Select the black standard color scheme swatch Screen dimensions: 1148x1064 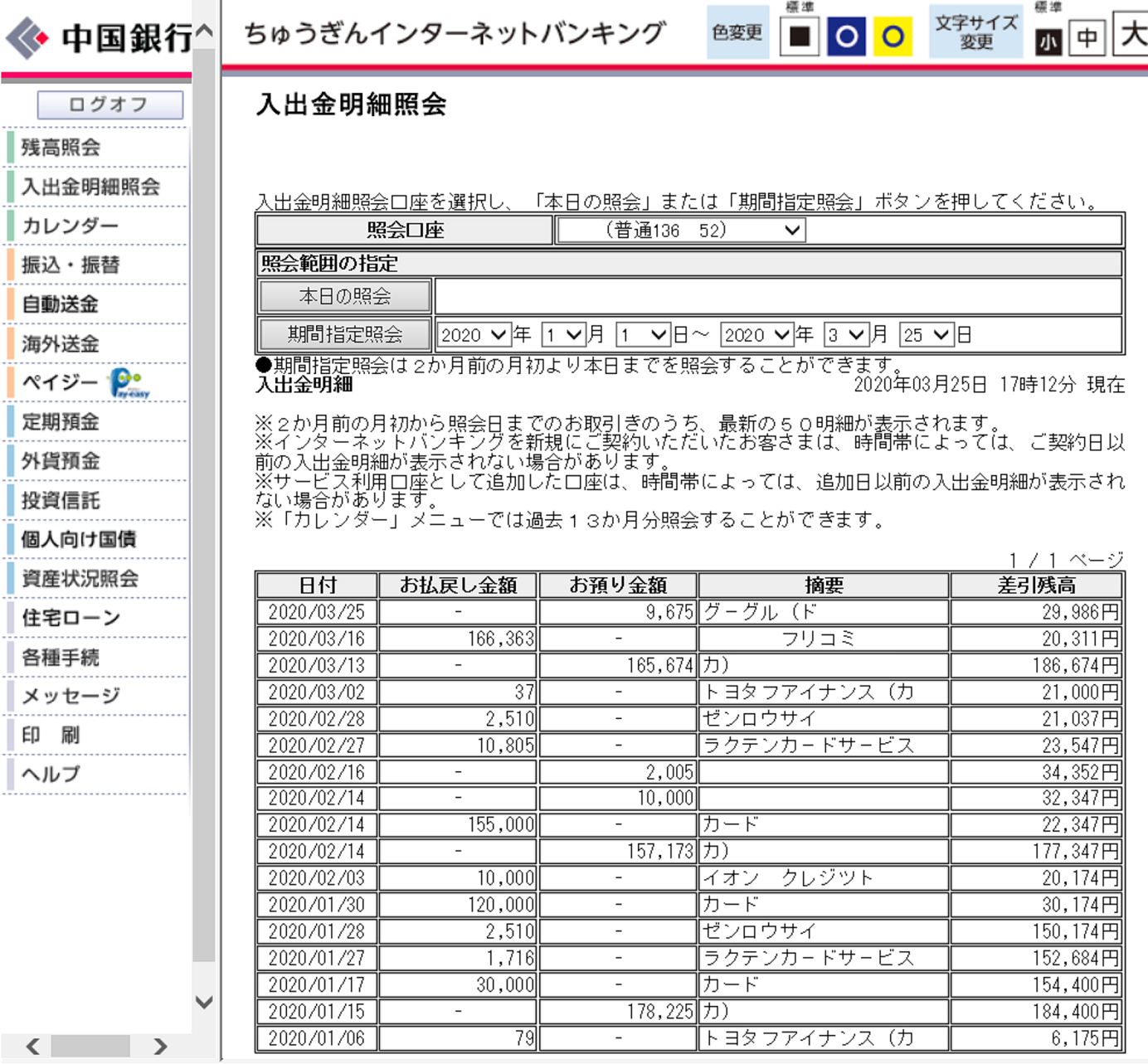pyautogui.click(x=800, y=36)
